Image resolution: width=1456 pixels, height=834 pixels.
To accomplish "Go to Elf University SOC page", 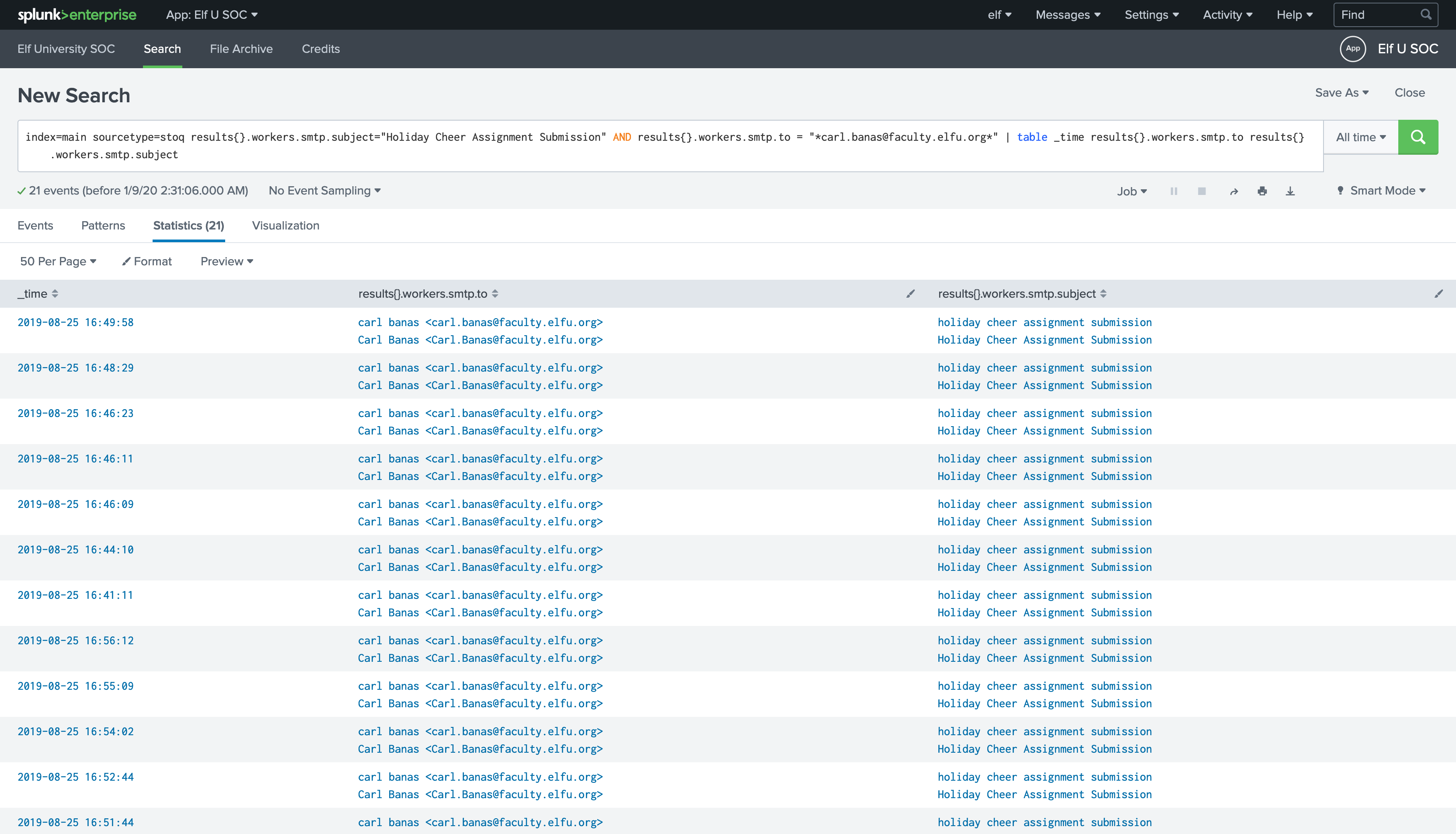I will (66, 49).
